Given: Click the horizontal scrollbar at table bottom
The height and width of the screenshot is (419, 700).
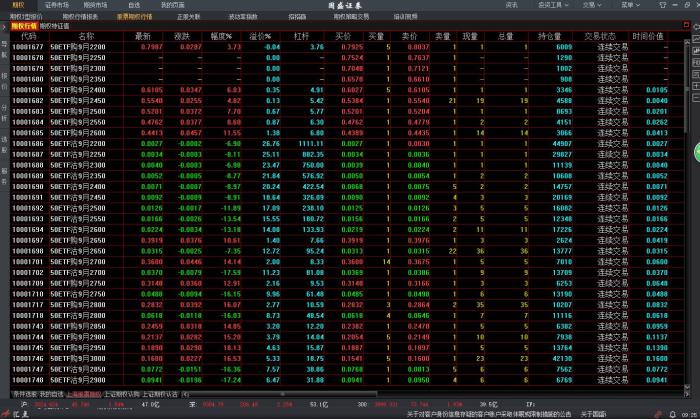Looking at the screenshot, I should (283, 394).
